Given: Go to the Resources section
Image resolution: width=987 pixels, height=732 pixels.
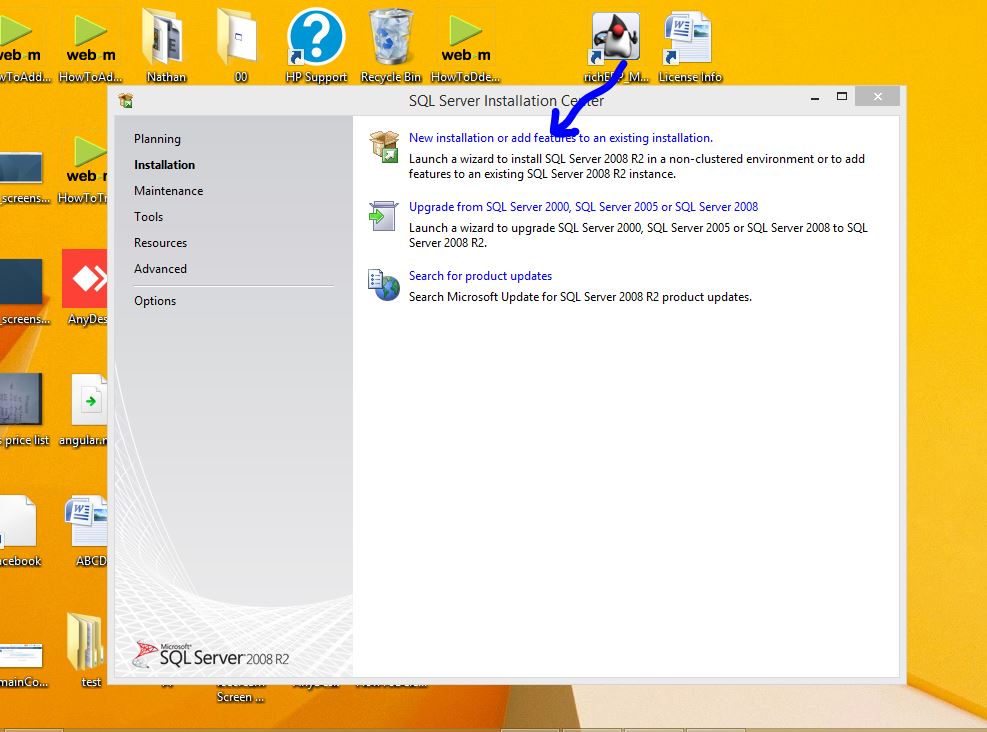Looking at the screenshot, I should (160, 243).
